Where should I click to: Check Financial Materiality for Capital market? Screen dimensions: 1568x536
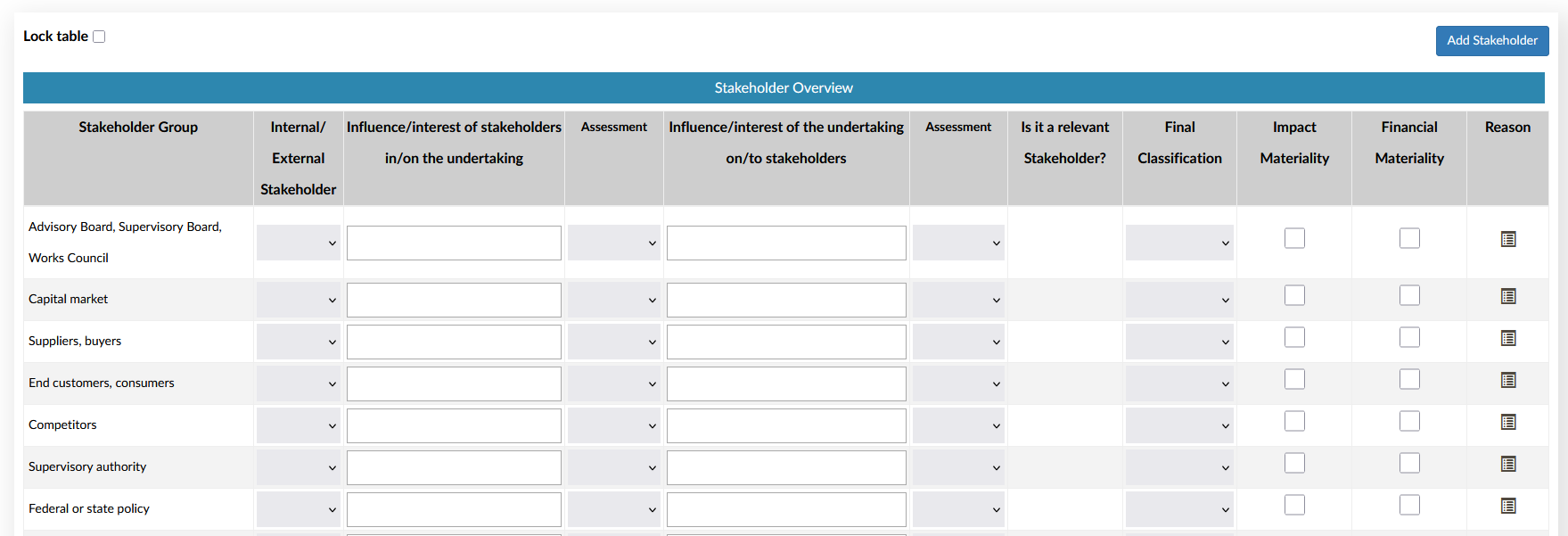pyautogui.click(x=1409, y=295)
